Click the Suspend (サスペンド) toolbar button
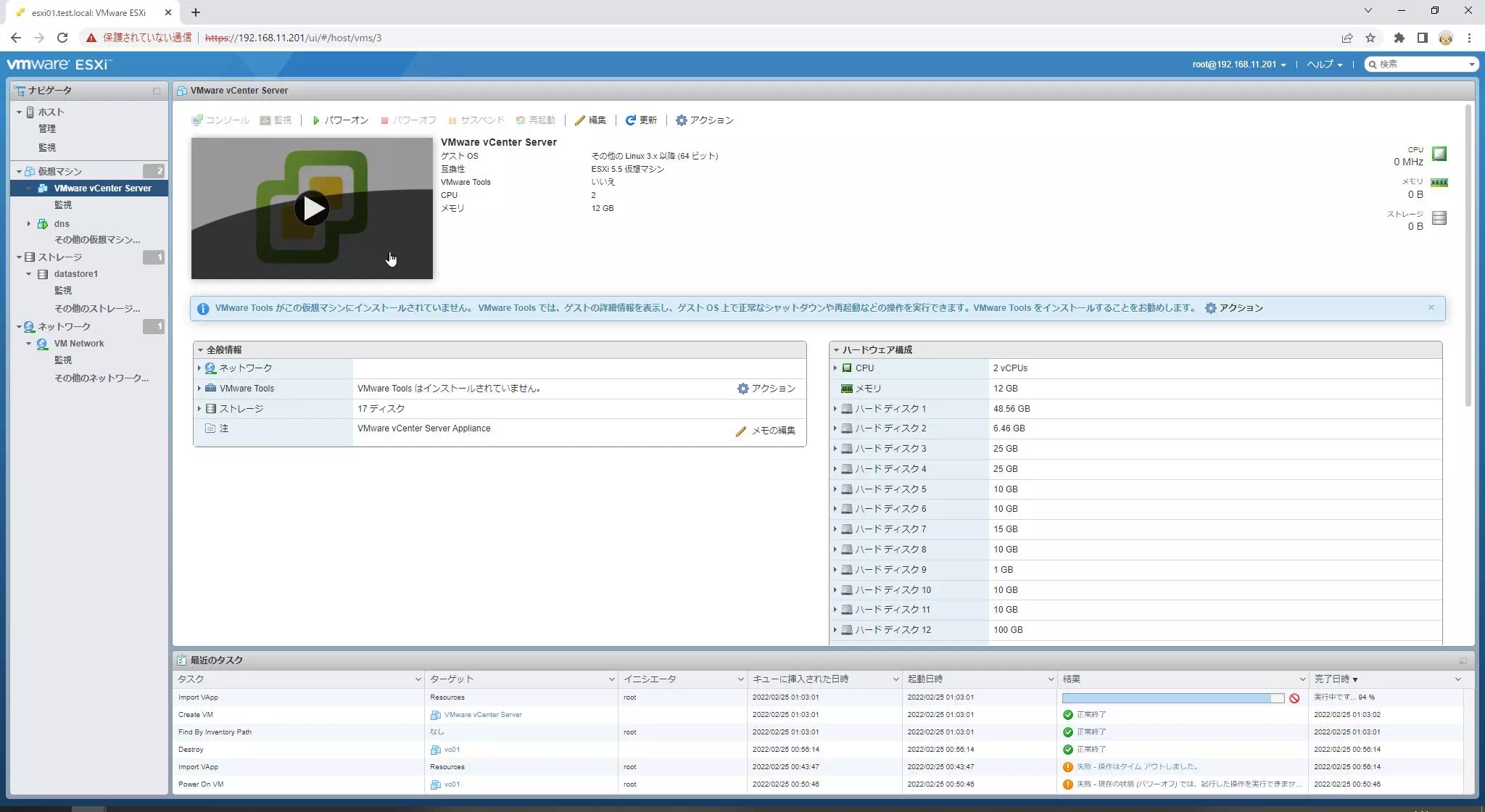 pos(476,120)
